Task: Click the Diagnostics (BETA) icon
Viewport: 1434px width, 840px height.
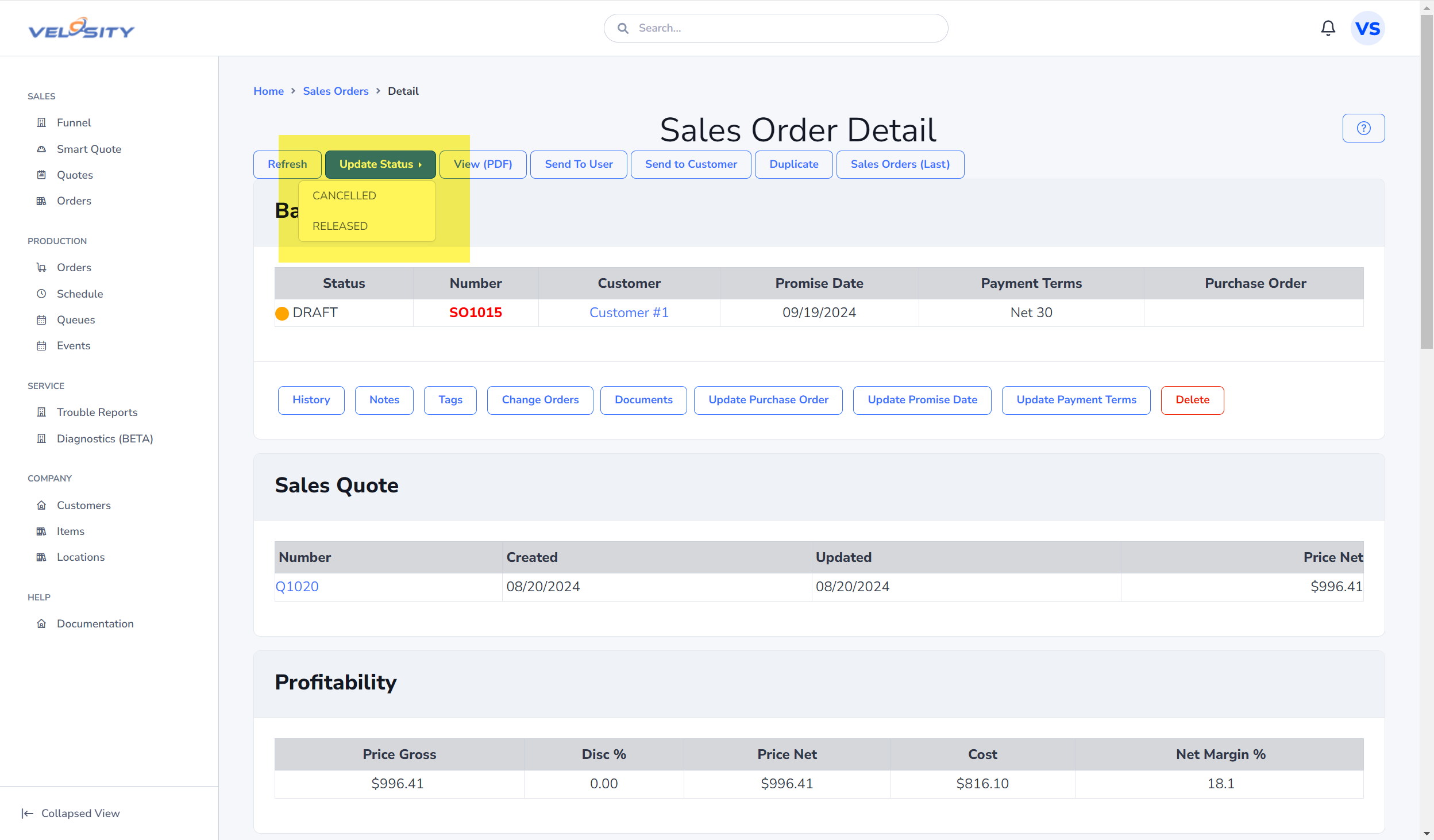Action: 41,438
